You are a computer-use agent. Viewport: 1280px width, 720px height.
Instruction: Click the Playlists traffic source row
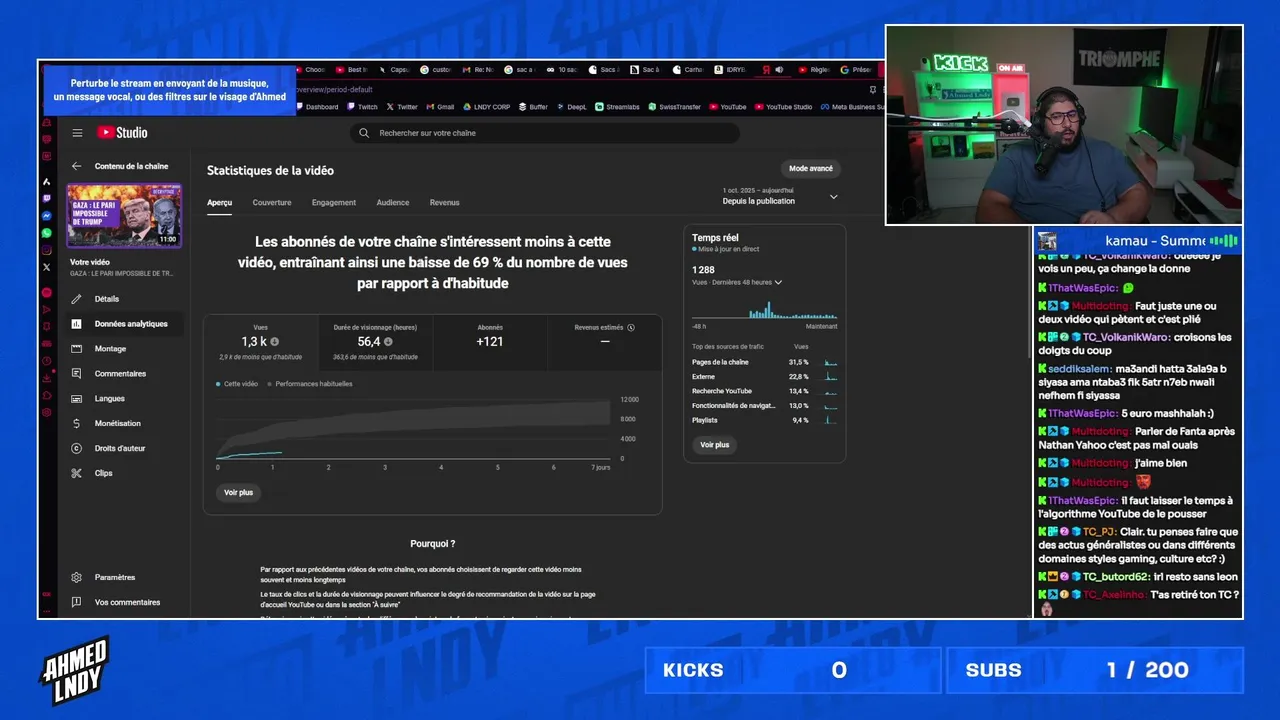pyautogui.click(x=765, y=420)
